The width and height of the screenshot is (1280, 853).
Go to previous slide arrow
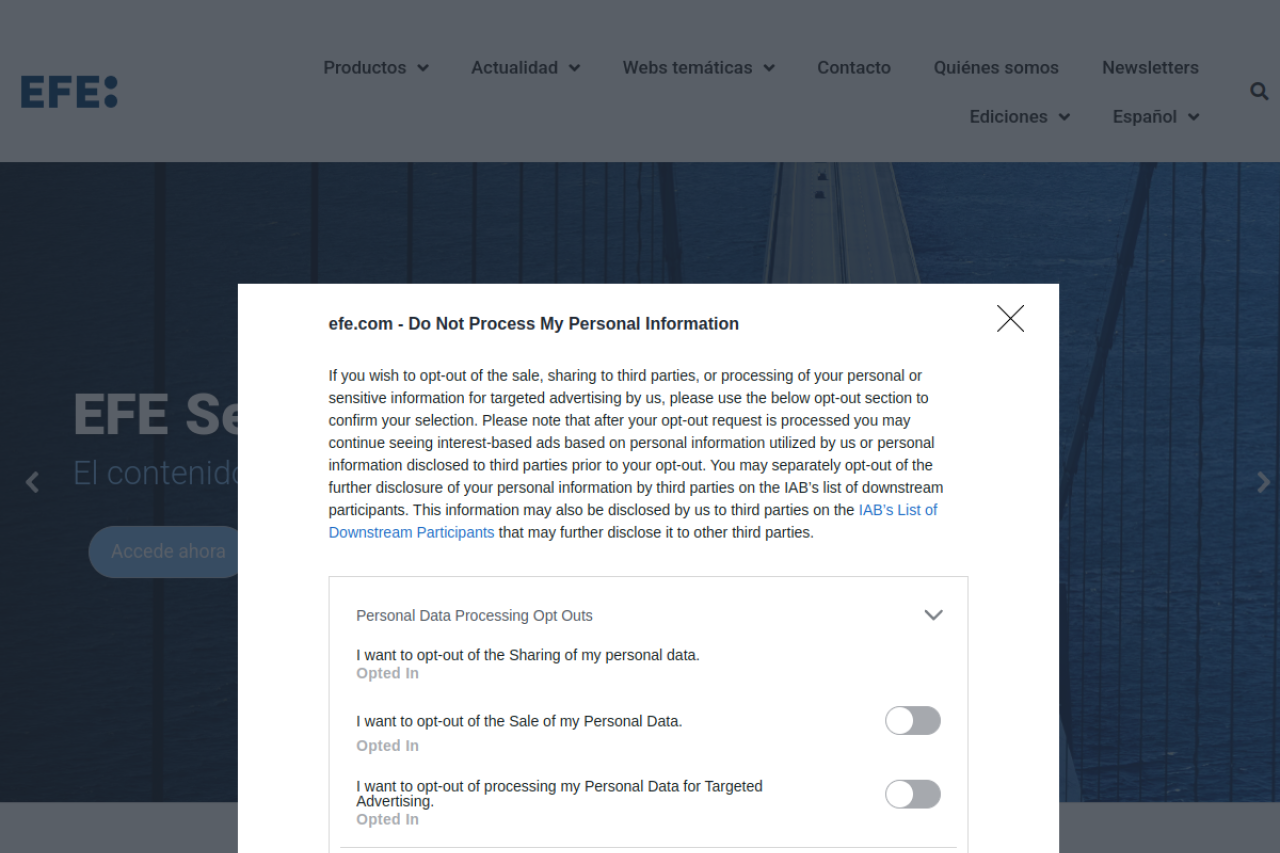click(32, 482)
